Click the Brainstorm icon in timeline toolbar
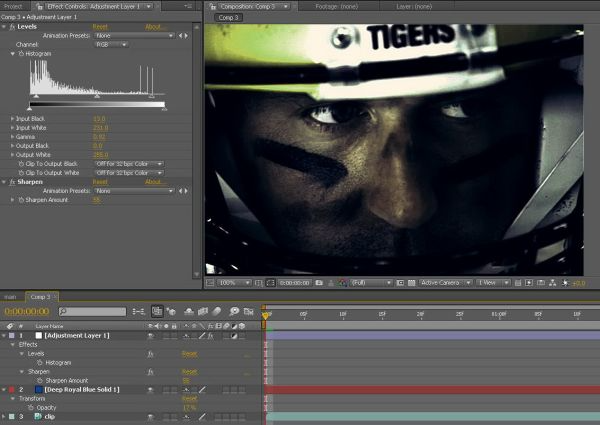The width and height of the screenshot is (600, 425). (x=234, y=312)
